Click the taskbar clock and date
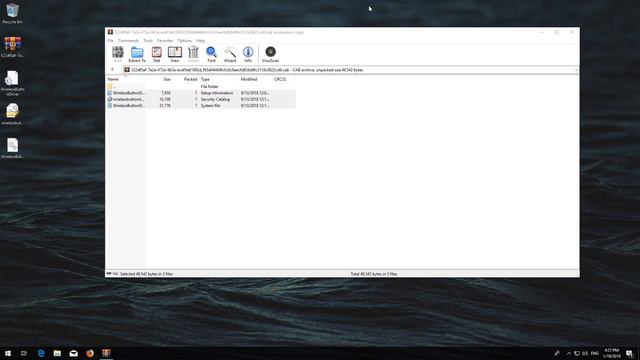Screen dimensions: 640x360 click(x=612, y=353)
